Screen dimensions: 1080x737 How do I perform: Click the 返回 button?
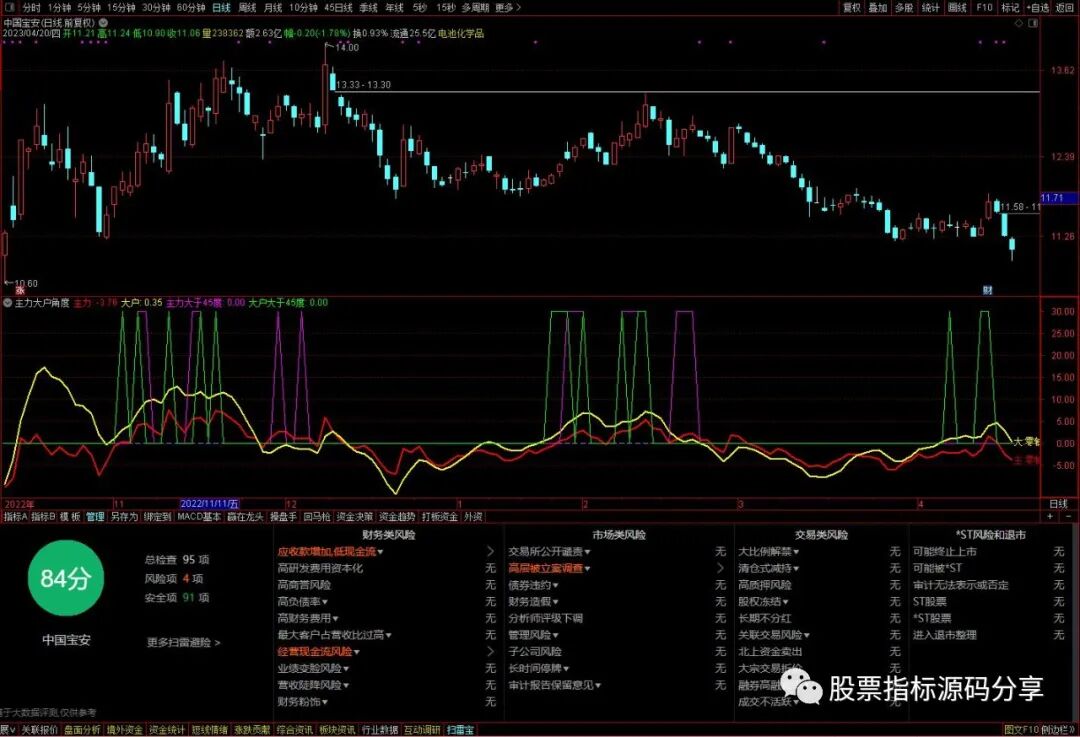click(x=1065, y=8)
